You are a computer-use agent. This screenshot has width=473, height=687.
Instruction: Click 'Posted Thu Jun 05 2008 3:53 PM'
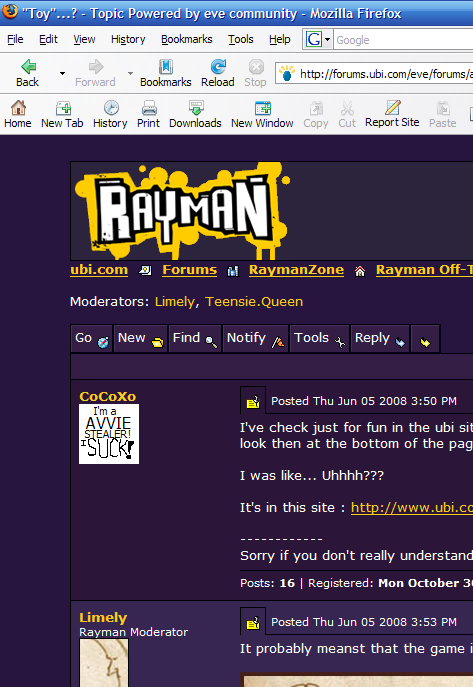364,622
